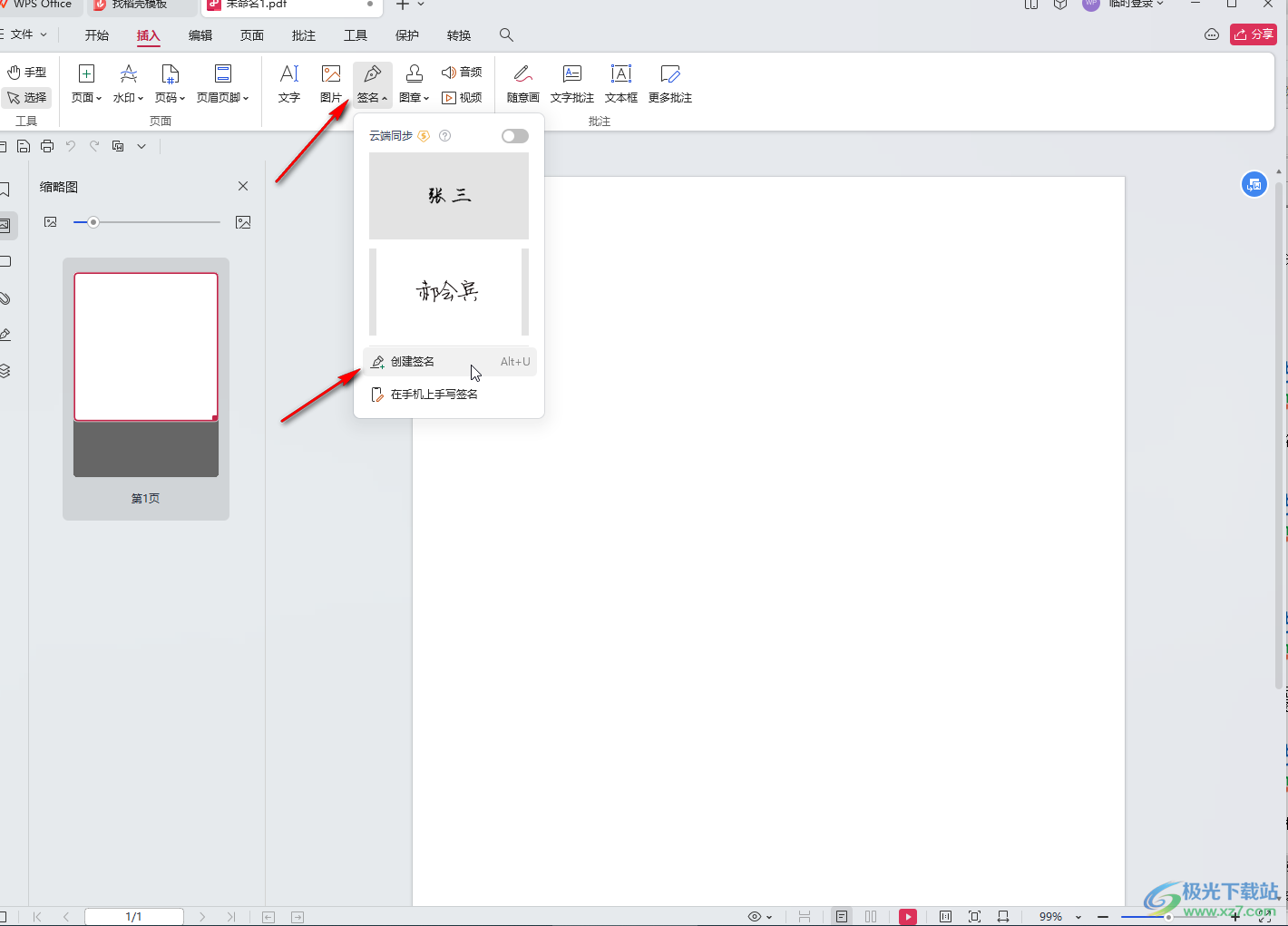This screenshot has width=1288, height=926.
Task: Select the 第1页 page thumbnail
Action: (x=146, y=389)
